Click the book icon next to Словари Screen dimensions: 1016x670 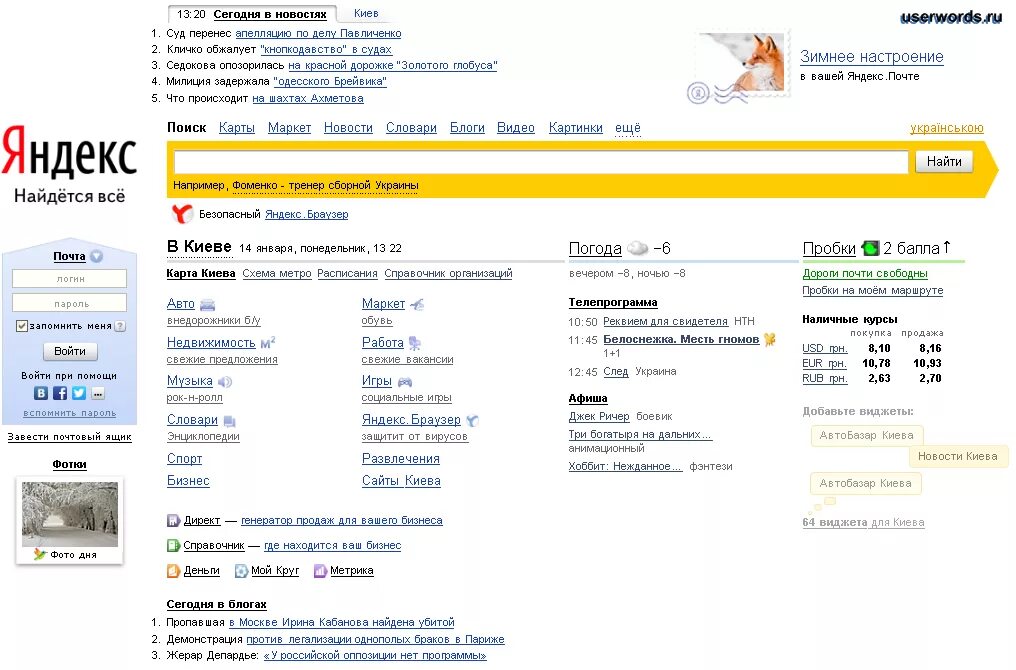pos(229,421)
